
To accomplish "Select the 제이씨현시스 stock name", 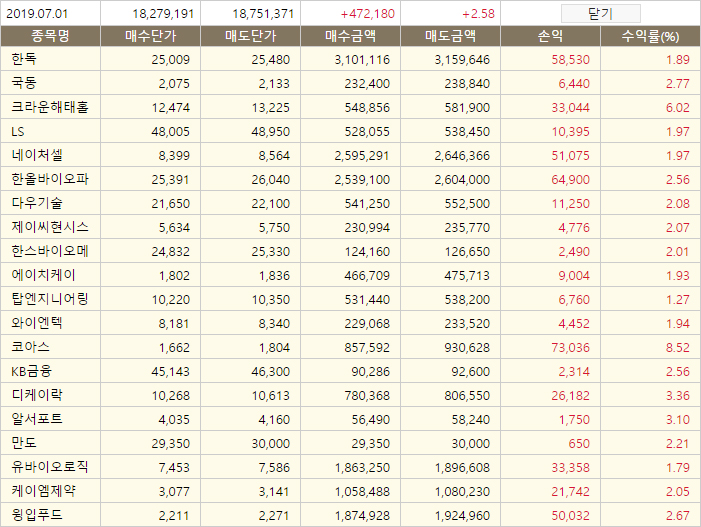I will [50, 227].
